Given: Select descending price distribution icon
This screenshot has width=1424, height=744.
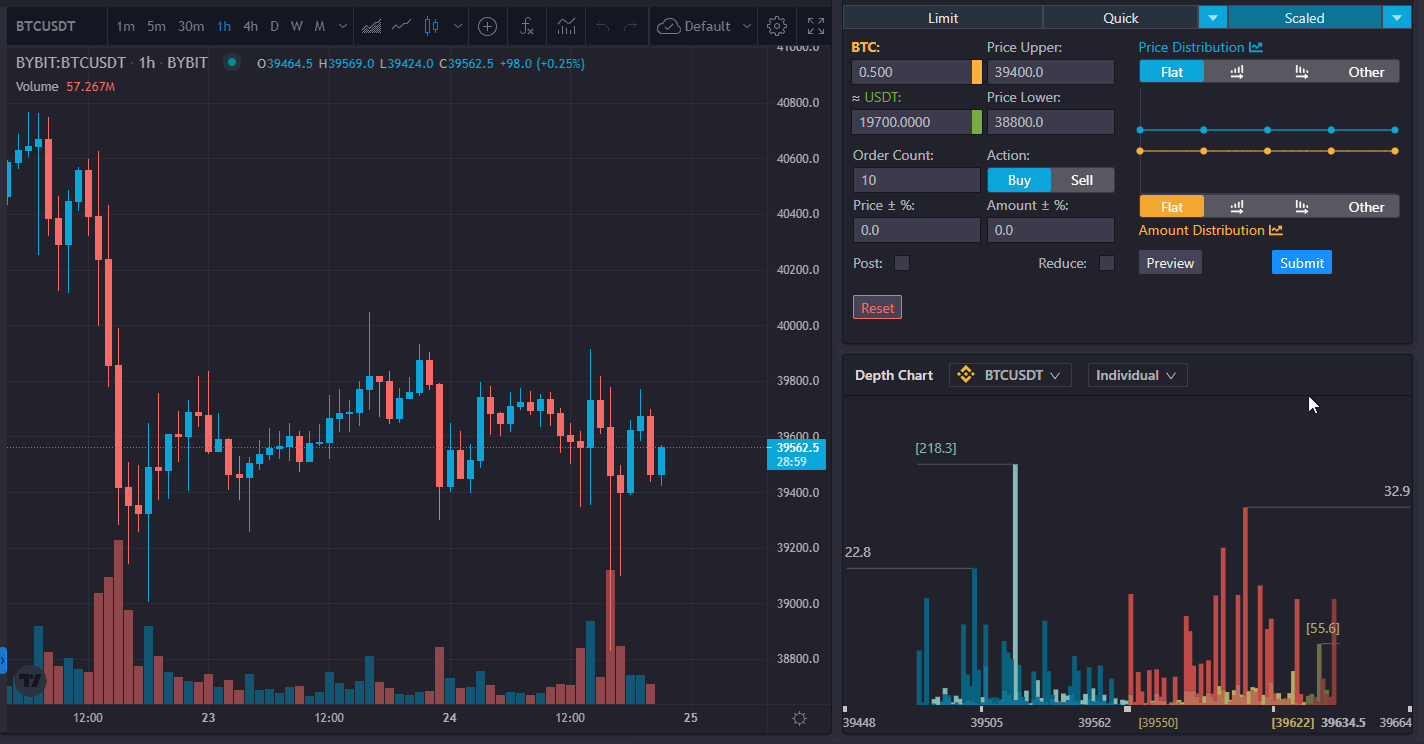Looking at the screenshot, I should (1301, 71).
